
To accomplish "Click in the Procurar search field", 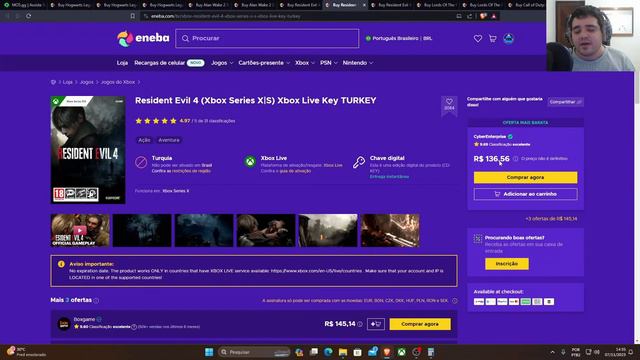I will point(267,38).
